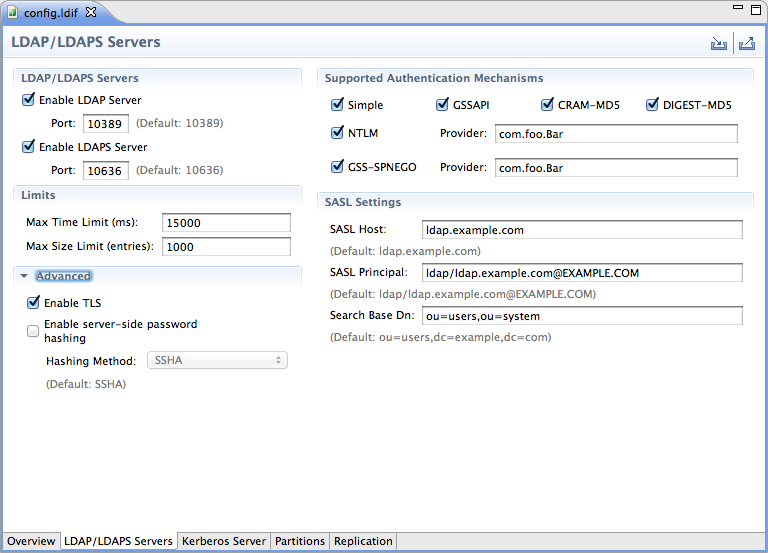768x553 pixels.
Task: Enable server-side password hashing
Action: point(33,330)
